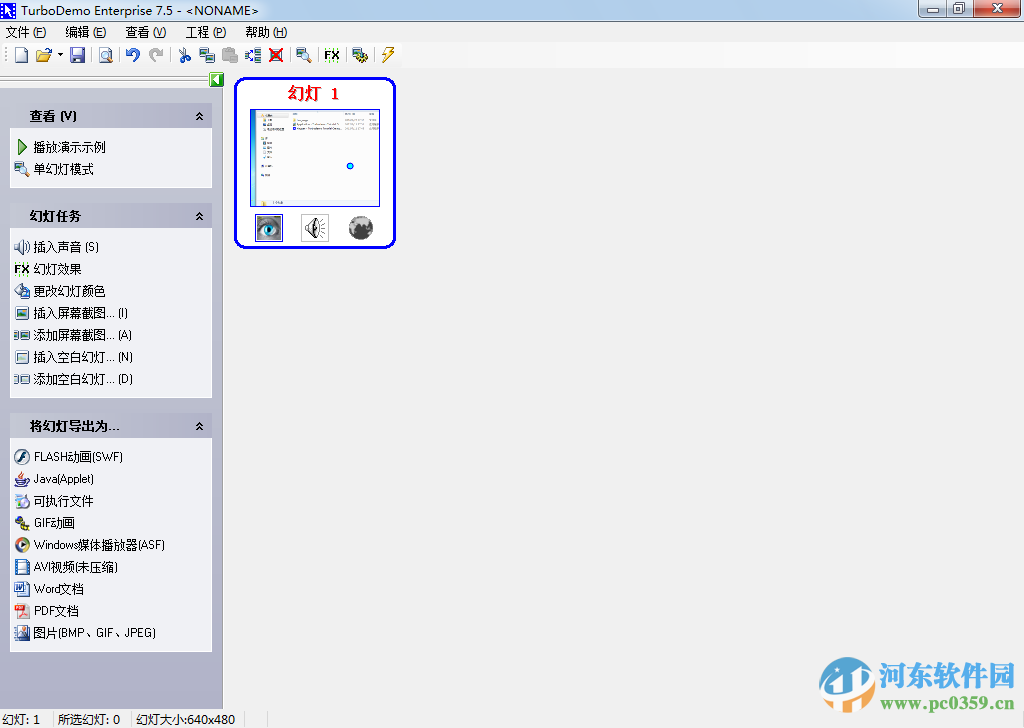Collapse the 幻灯任务 panel section
This screenshot has height=728, width=1024.
[x=199, y=216]
